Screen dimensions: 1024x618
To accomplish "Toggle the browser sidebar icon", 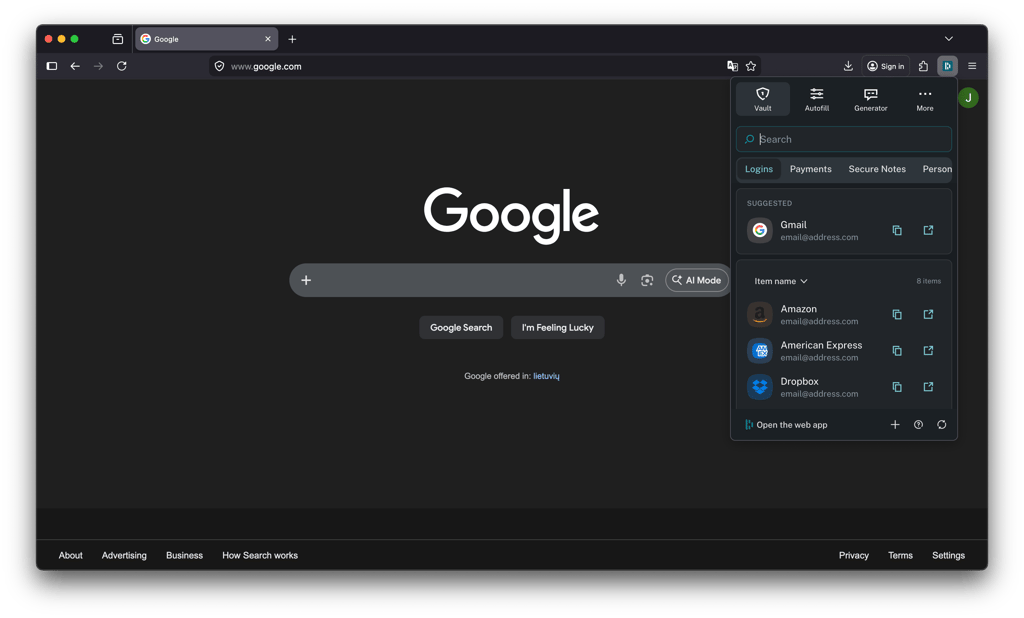I will (x=52, y=66).
